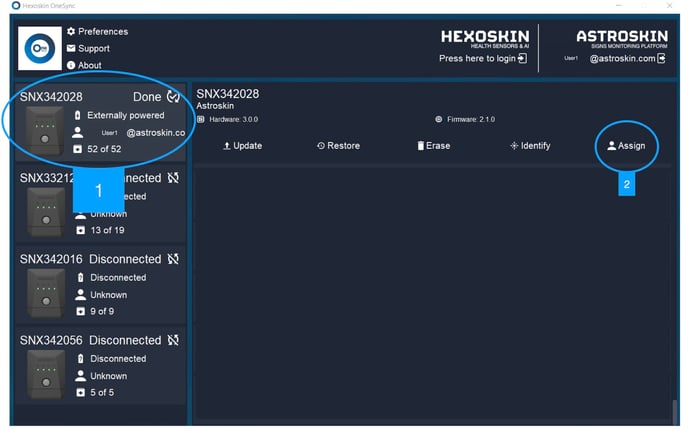
Task: Click the storage icon beside 52 of 52
Action: (x=78, y=149)
